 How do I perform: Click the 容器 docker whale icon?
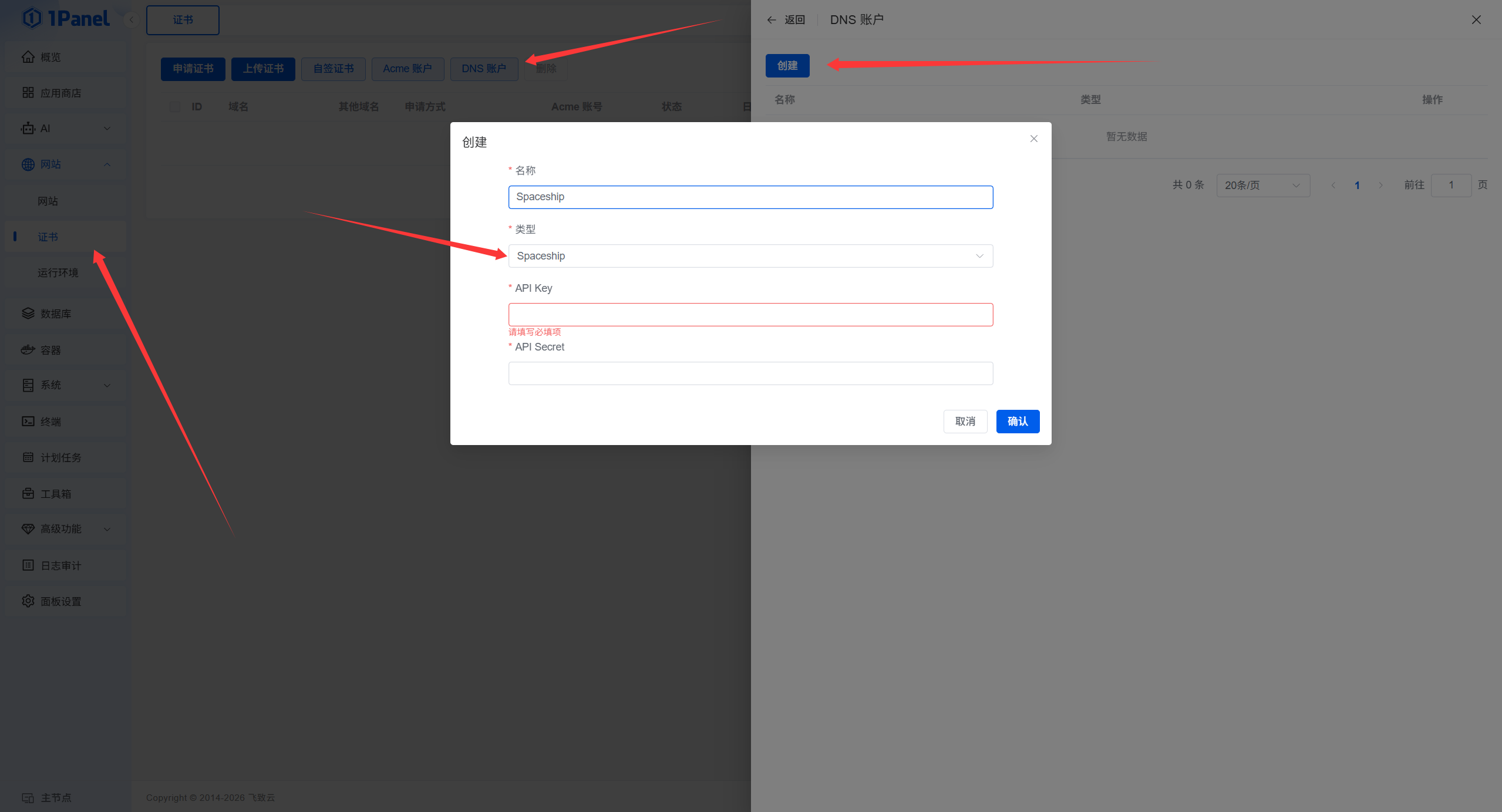tap(28, 350)
